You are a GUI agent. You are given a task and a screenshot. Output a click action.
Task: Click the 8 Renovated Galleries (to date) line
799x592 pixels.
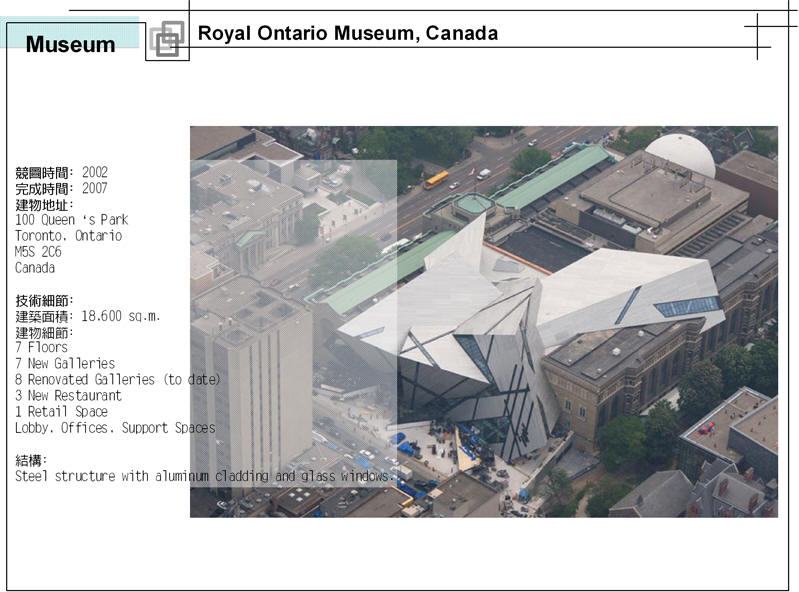pos(118,380)
